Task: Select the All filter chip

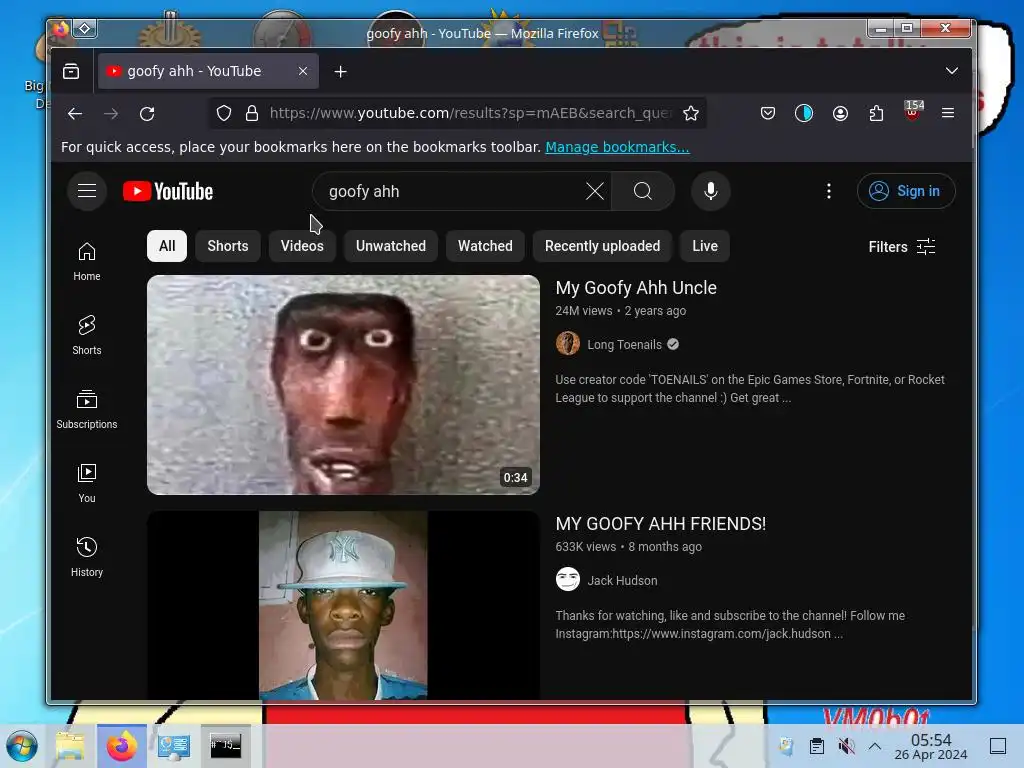Action: pyautogui.click(x=167, y=246)
